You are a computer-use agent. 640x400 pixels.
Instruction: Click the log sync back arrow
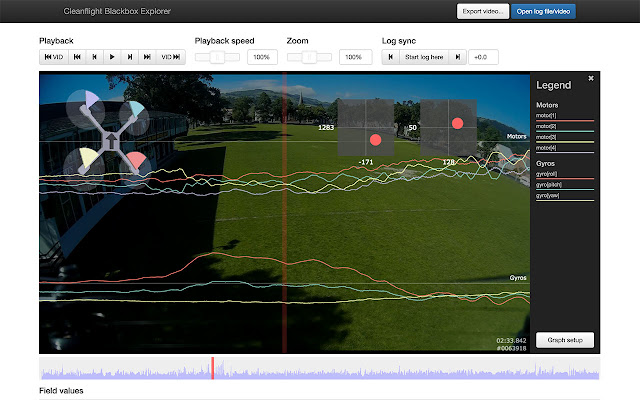(x=390, y=58)
